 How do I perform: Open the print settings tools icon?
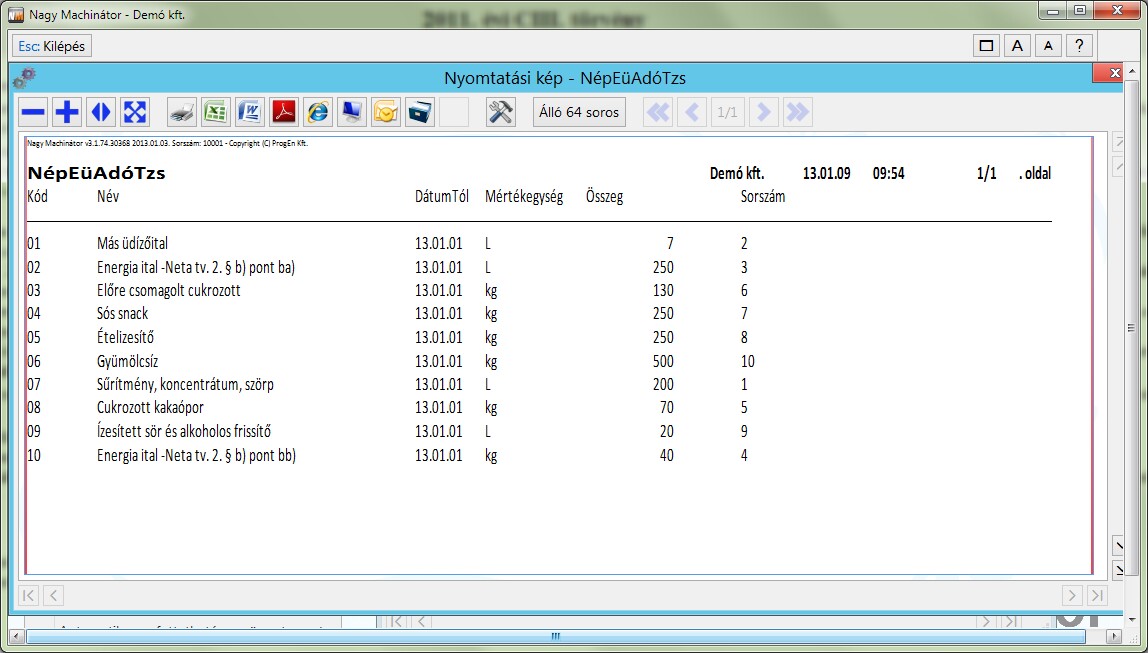click(500, 113)
